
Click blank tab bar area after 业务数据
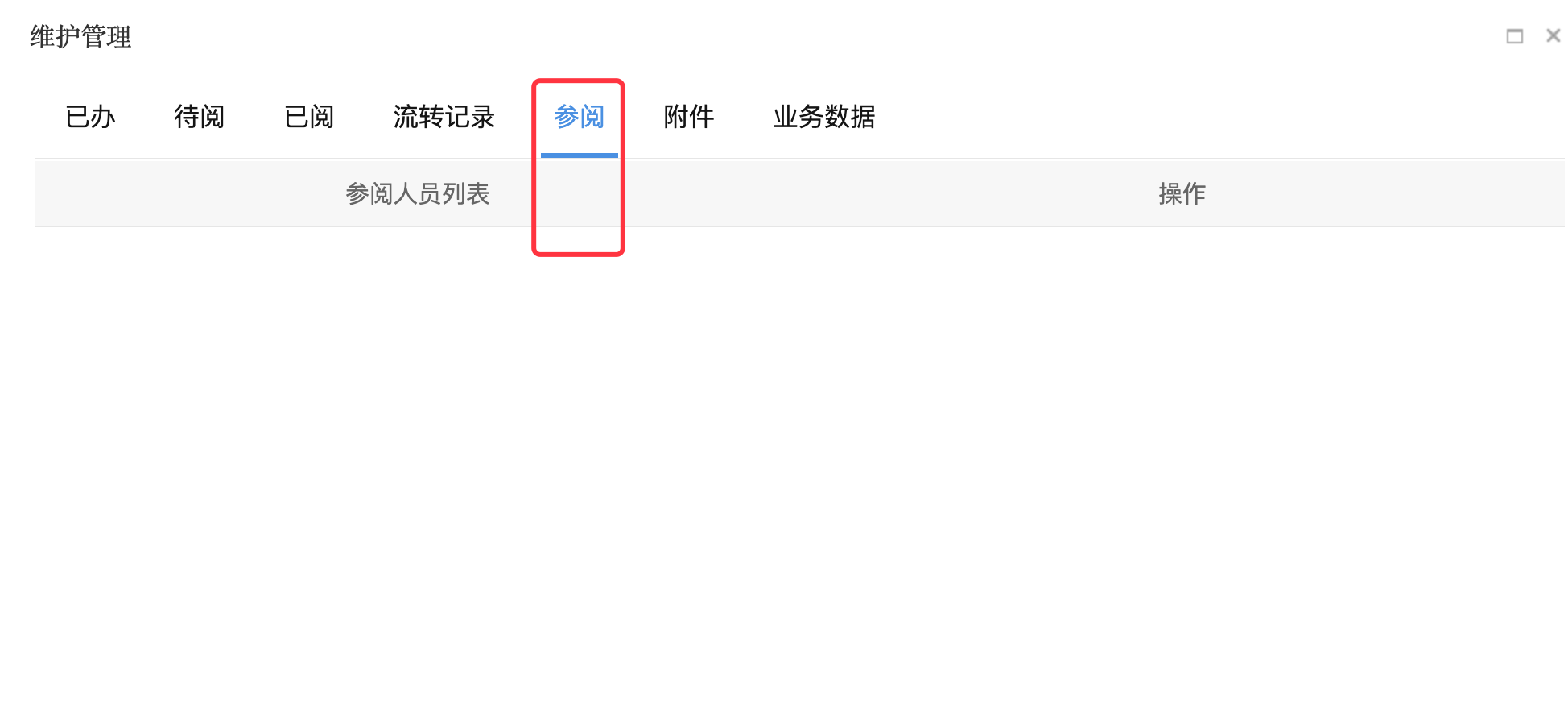point(1207,117)
